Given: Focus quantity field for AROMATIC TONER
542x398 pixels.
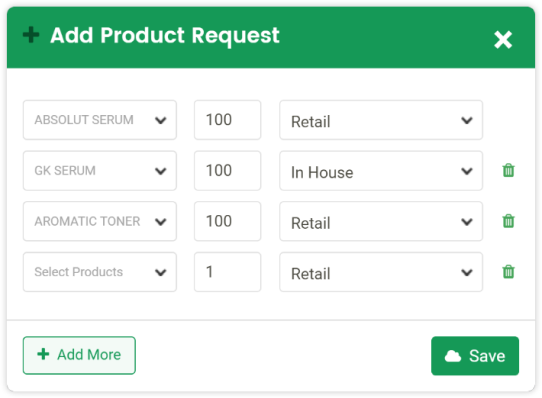Looking at the screenshot, I should tap(227, 221).
